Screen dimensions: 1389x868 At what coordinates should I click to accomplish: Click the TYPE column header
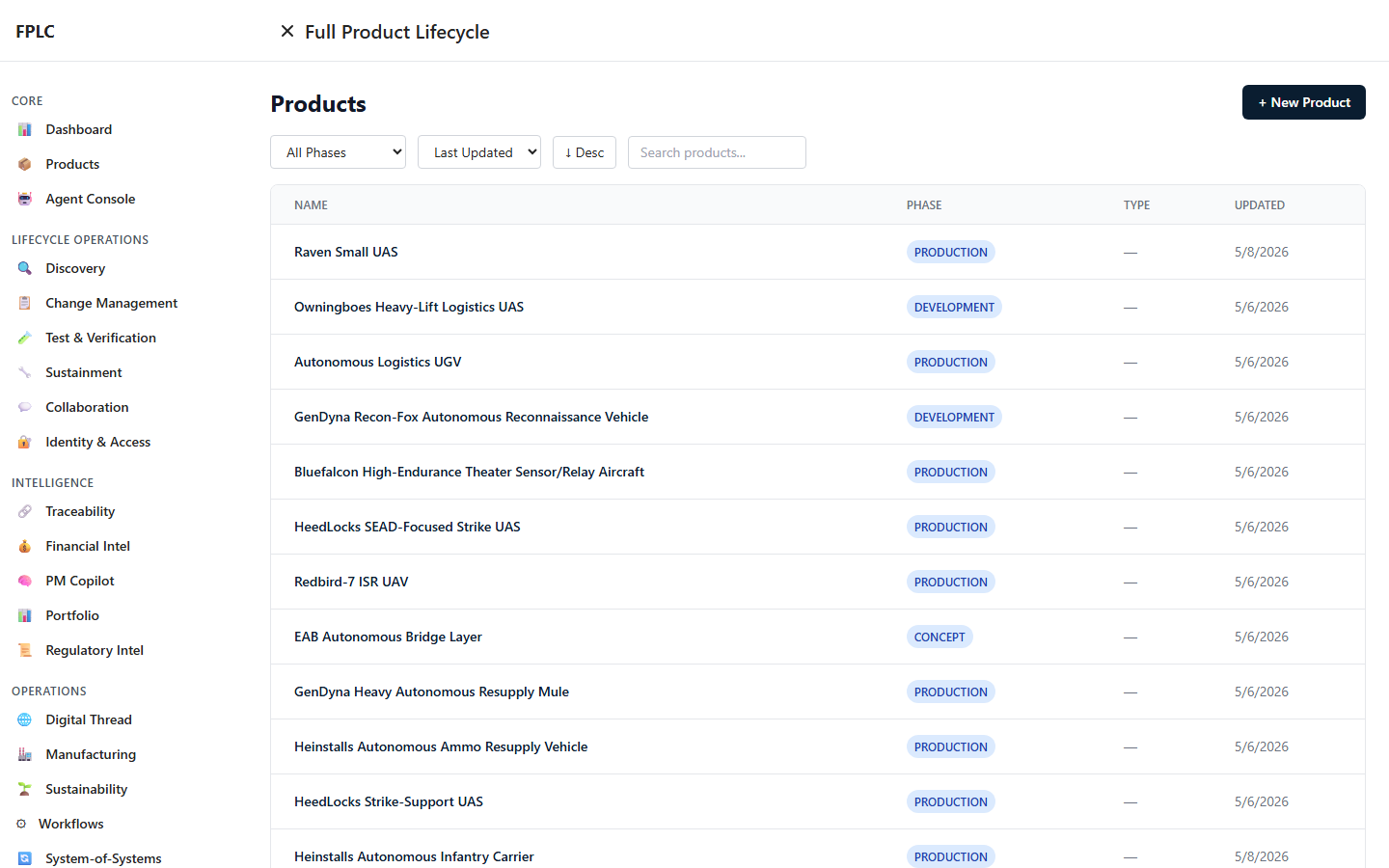coord(1136,205)
